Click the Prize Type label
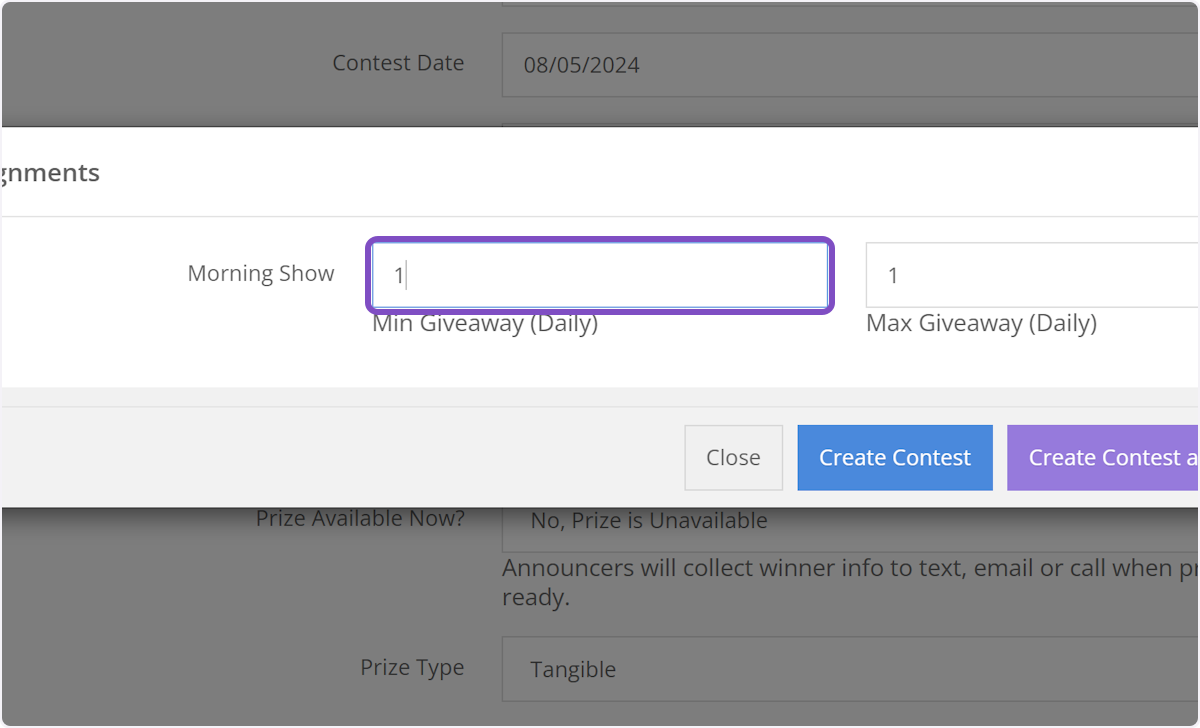 pos(412,667)
